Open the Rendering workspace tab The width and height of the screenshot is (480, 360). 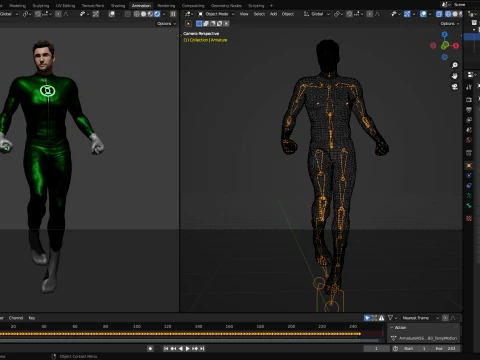pyautogui.click(x=166, y=6)
